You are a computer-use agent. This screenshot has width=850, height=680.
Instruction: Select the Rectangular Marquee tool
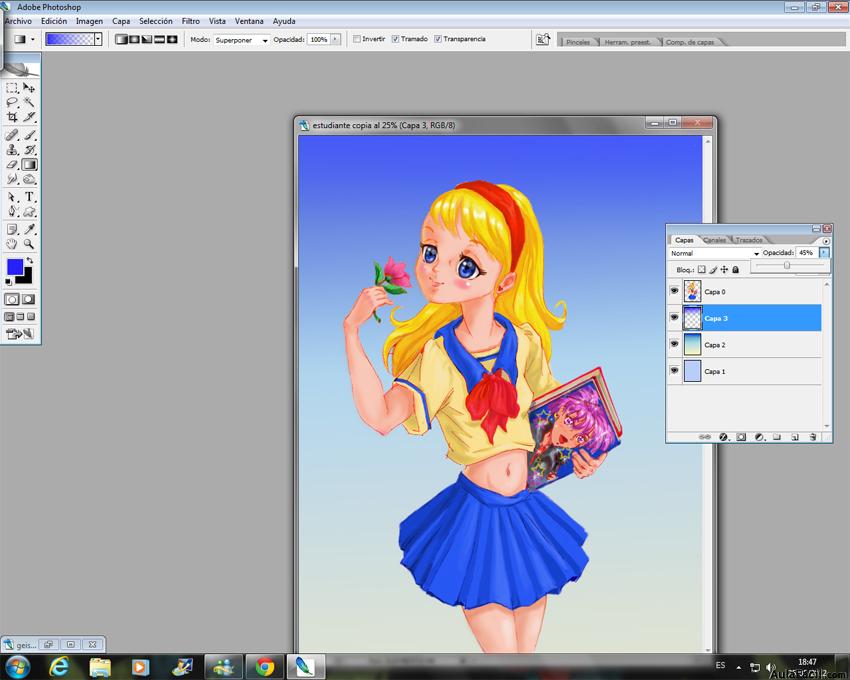(x=12, y=88)
